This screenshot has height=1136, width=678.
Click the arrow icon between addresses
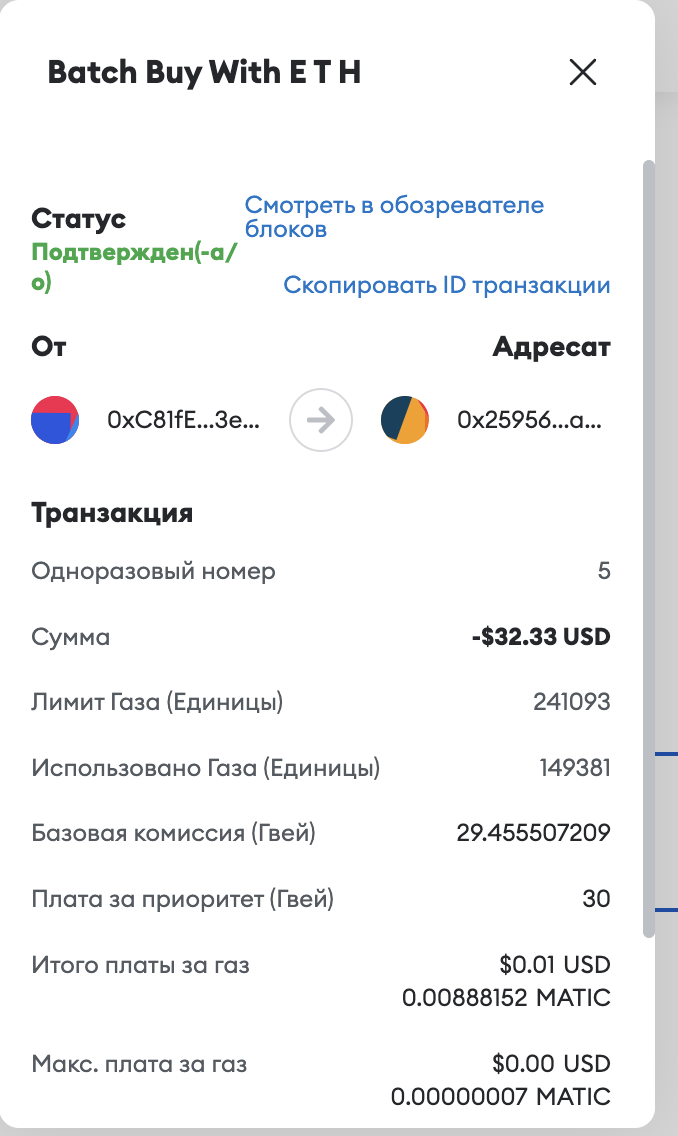(x=321, y=420)
